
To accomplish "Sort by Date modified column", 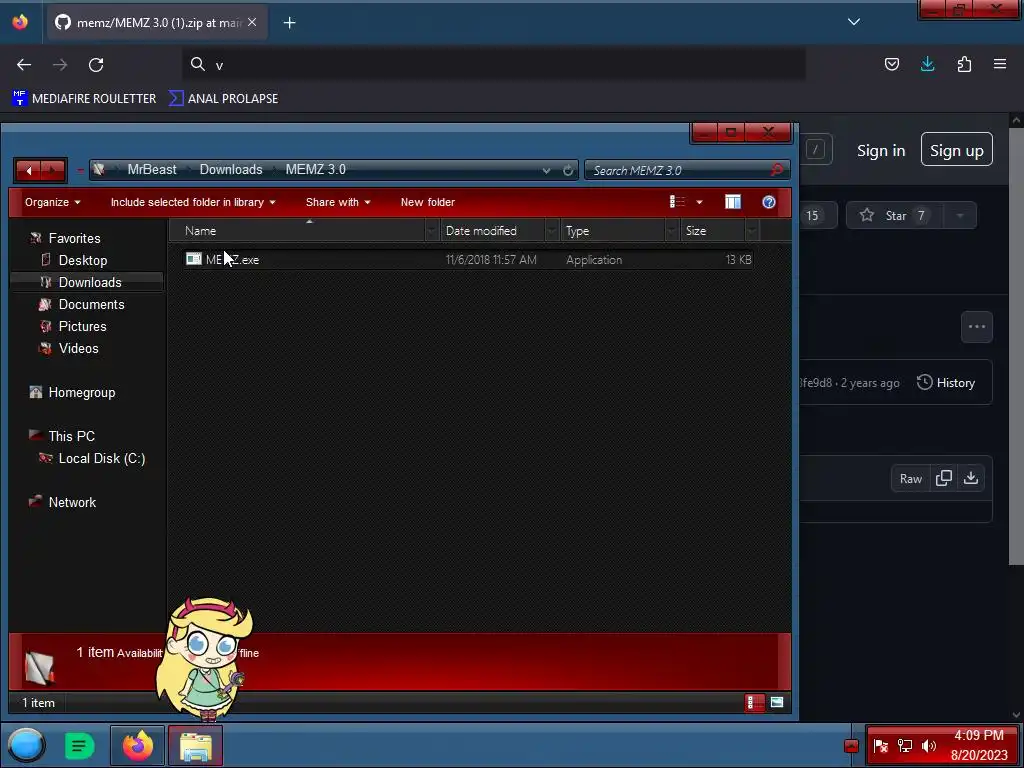I will point(493,231).
